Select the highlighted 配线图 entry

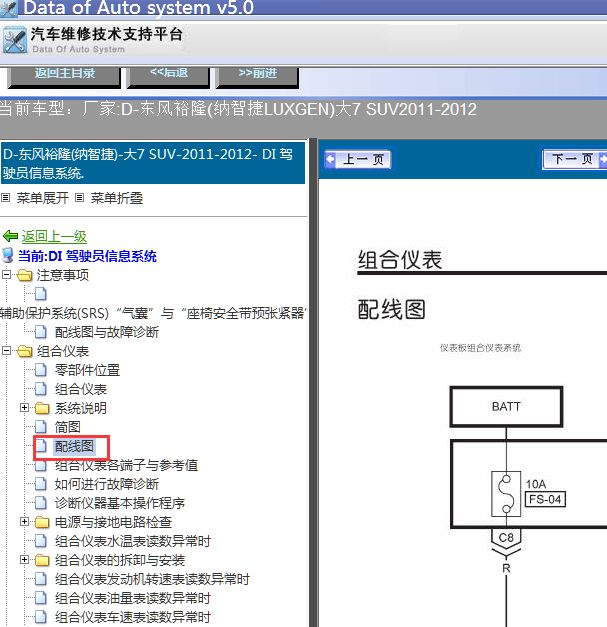pos(74,446)
